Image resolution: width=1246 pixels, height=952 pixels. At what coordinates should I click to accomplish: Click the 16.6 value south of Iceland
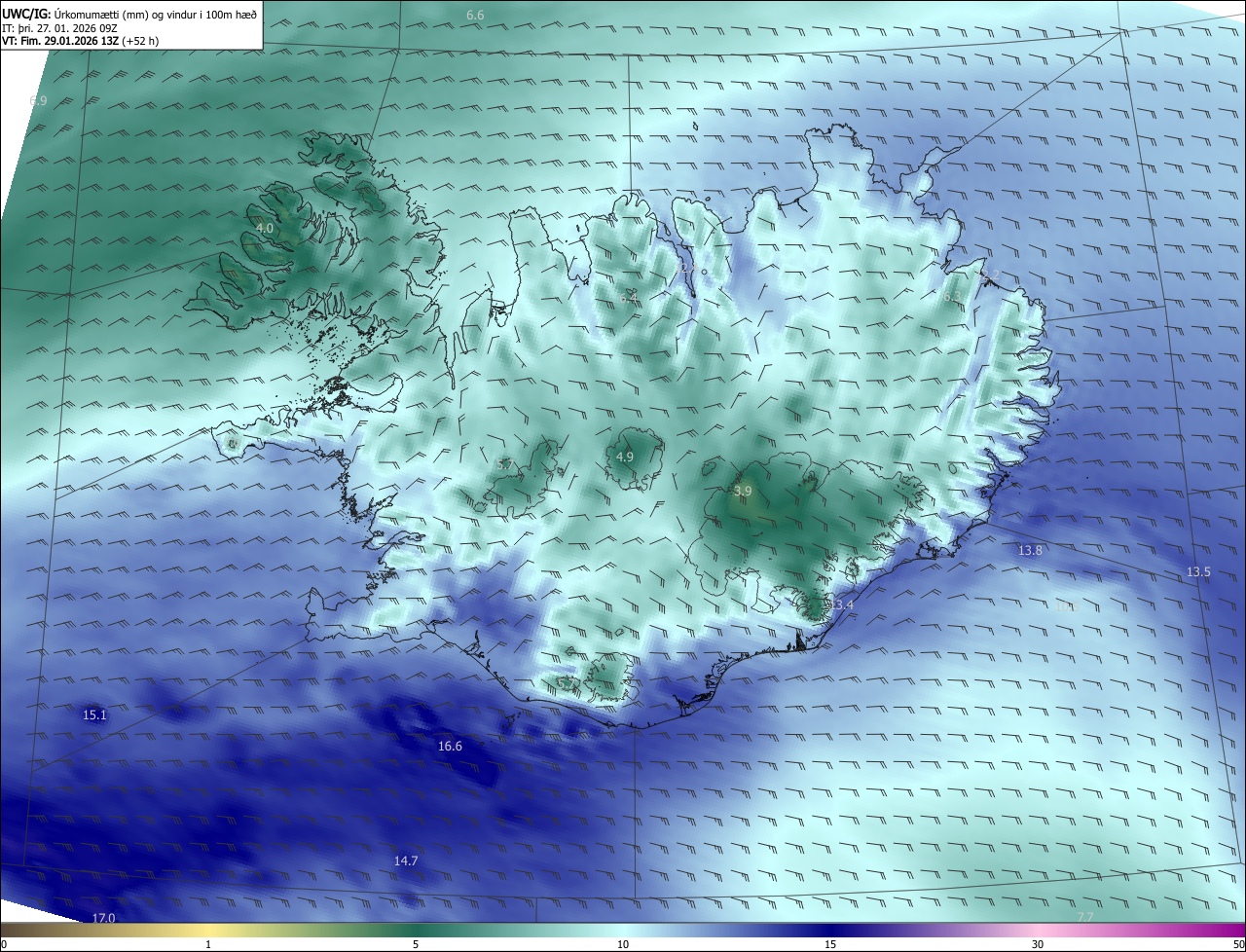coord(450,747)
